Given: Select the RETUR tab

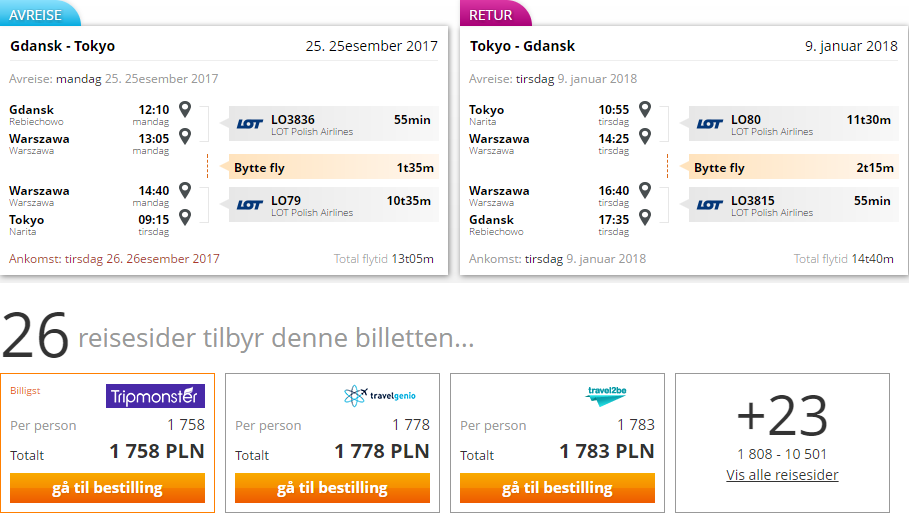Looking at the screenshot, I should pos(493,14).
